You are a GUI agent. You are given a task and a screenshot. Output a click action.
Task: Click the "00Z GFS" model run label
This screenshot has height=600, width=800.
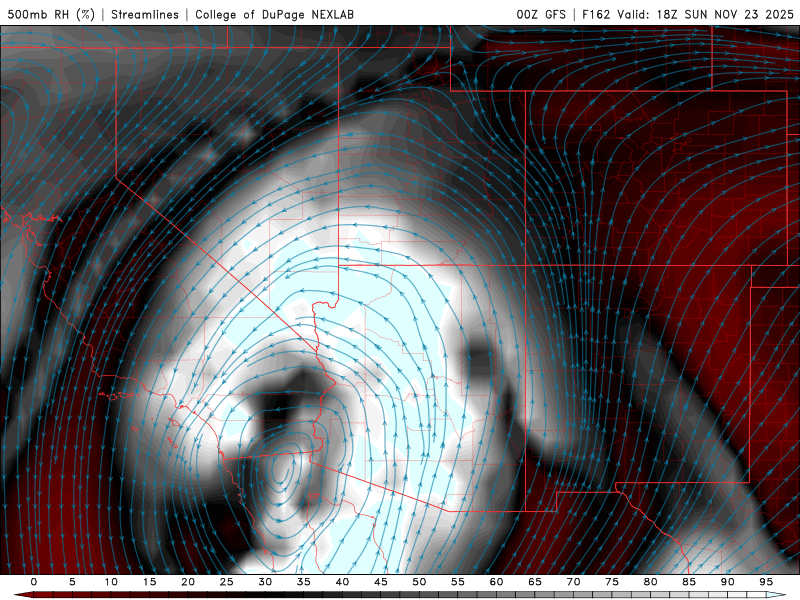click(x=541, y=14)
